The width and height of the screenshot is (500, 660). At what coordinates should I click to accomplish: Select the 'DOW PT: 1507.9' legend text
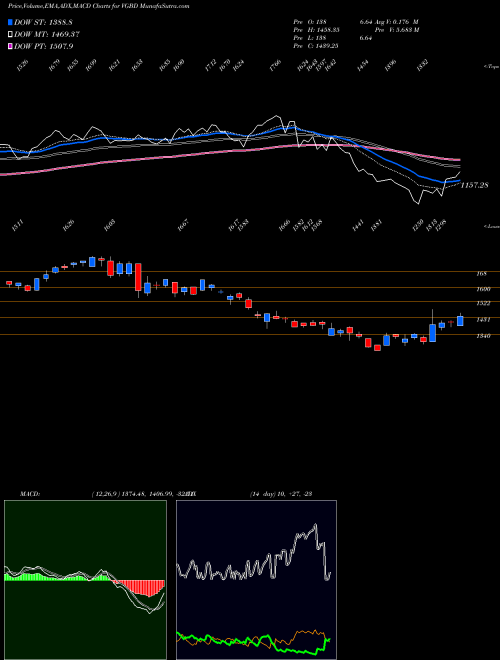pos(44,46)
